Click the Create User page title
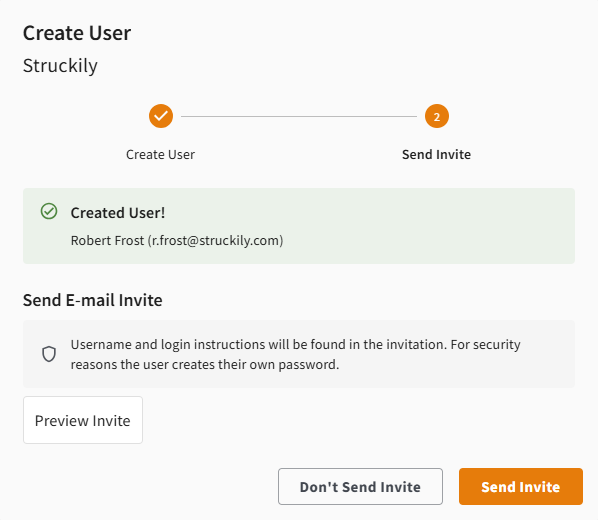598x520 pixels. coord(77,33)
